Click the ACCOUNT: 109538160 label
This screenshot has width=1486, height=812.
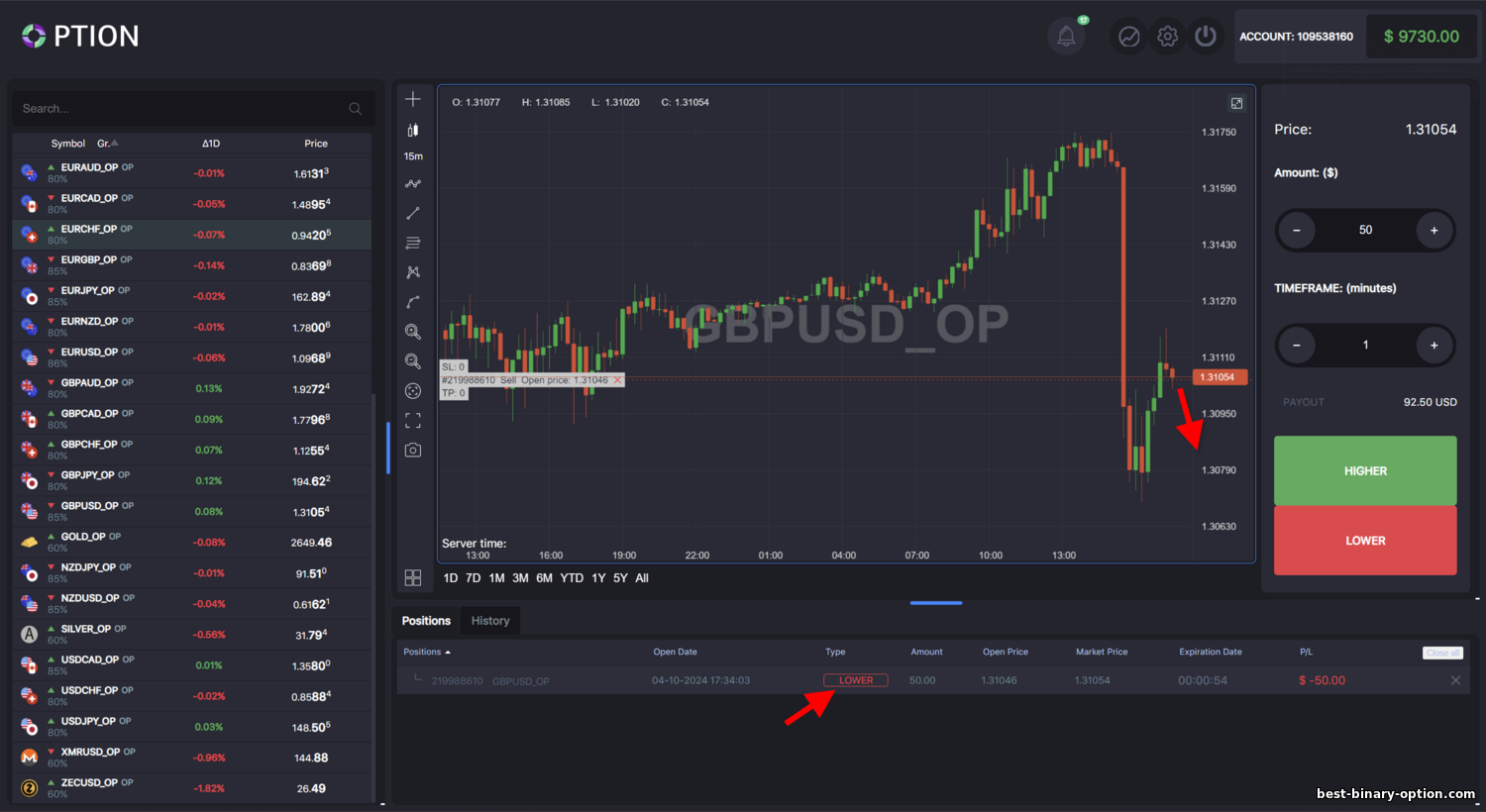tap(1296, 37)
